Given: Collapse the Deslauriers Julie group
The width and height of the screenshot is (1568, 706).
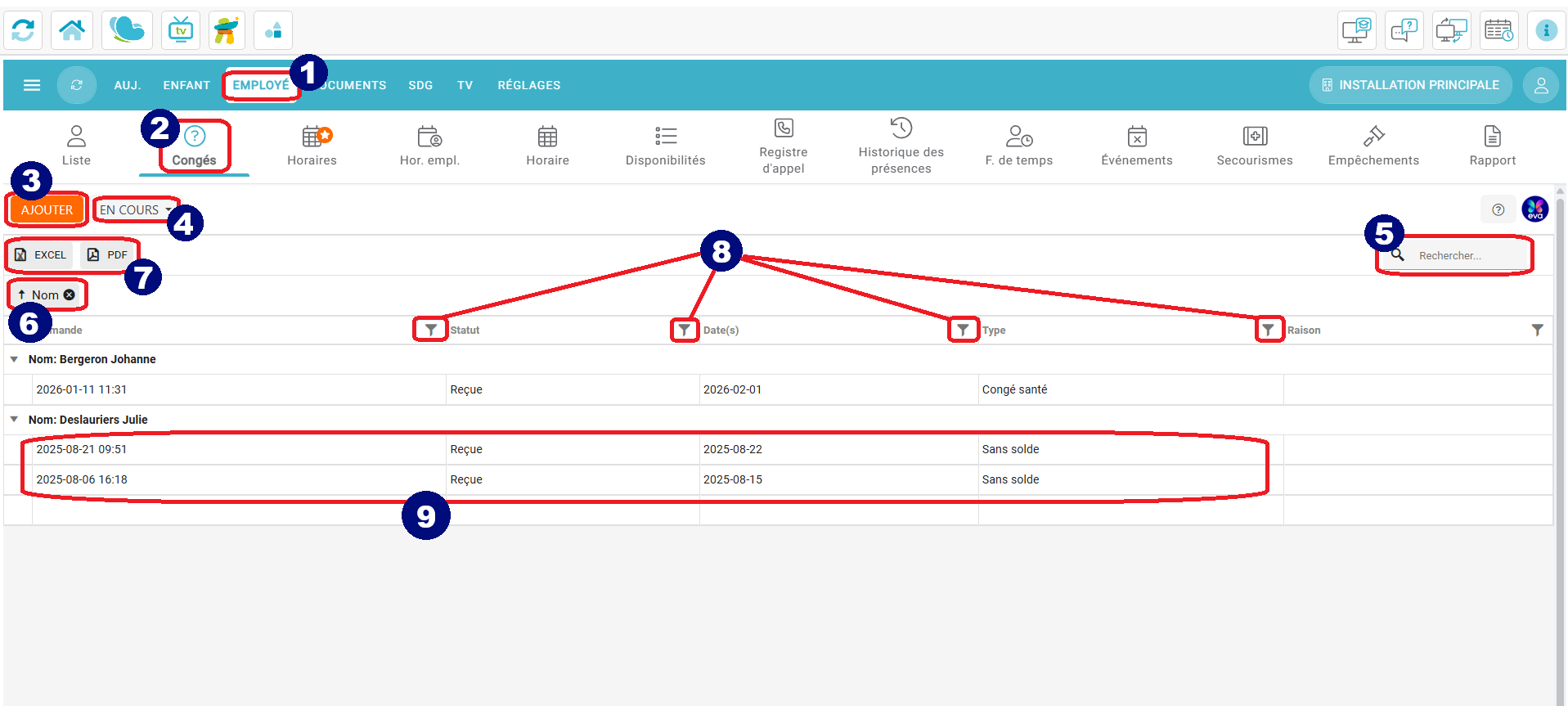Looking at the screenshot, I should [x=14, y=420].
